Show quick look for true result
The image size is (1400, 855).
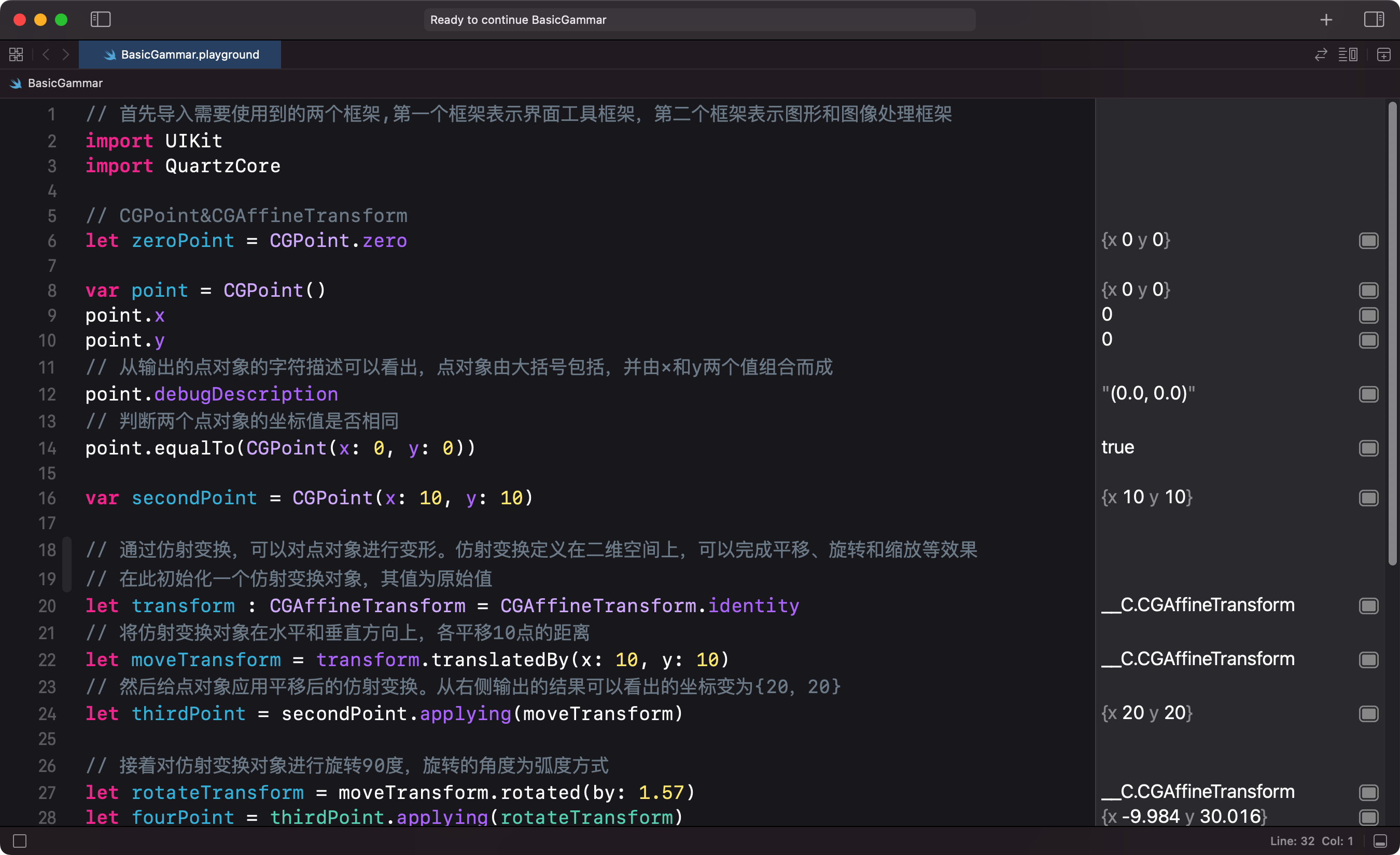tap(1368, 449)
